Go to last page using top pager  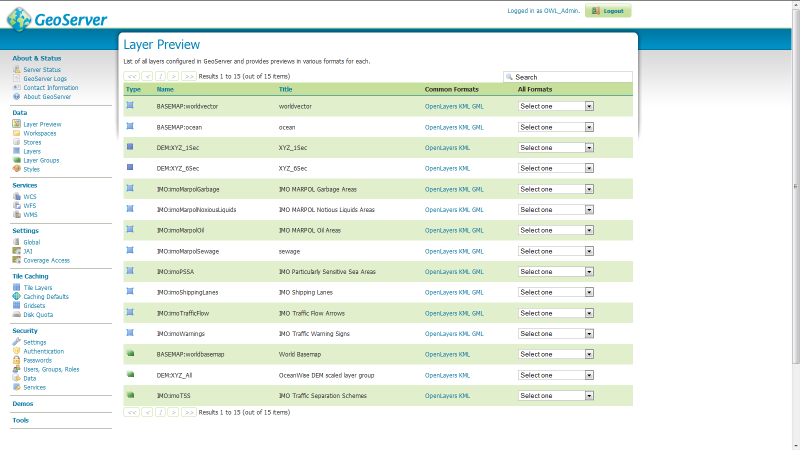click(189, 76)
